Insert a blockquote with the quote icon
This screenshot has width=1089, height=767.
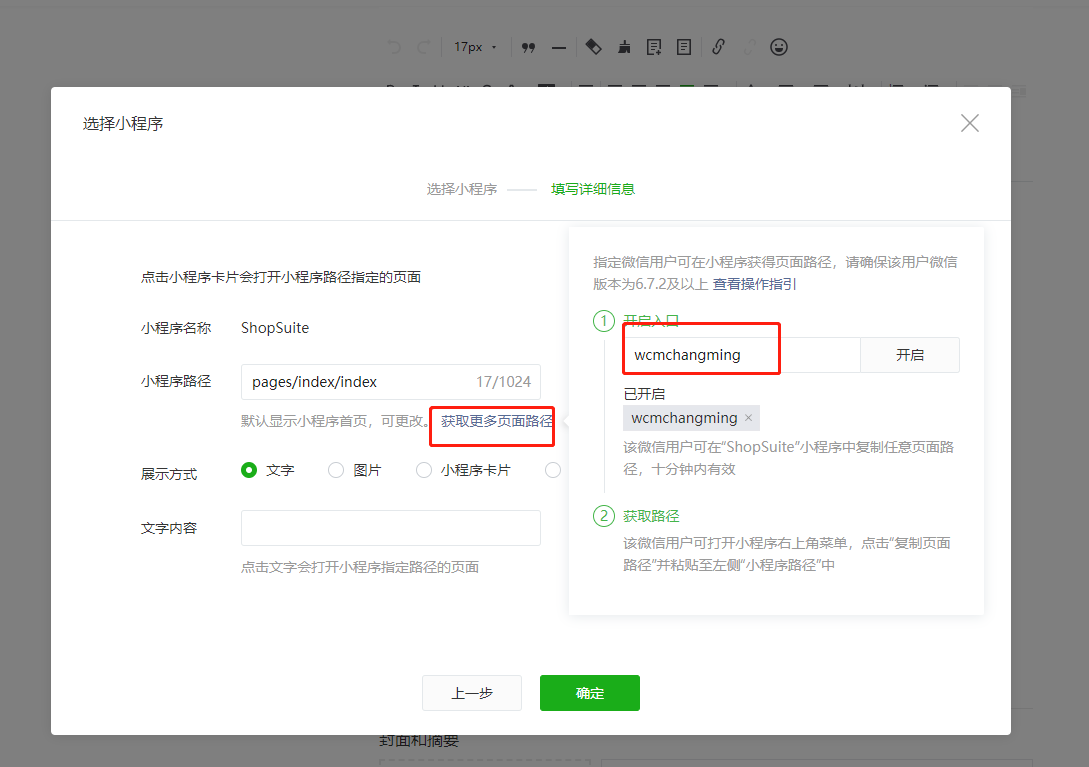click(x=529, y=47)
